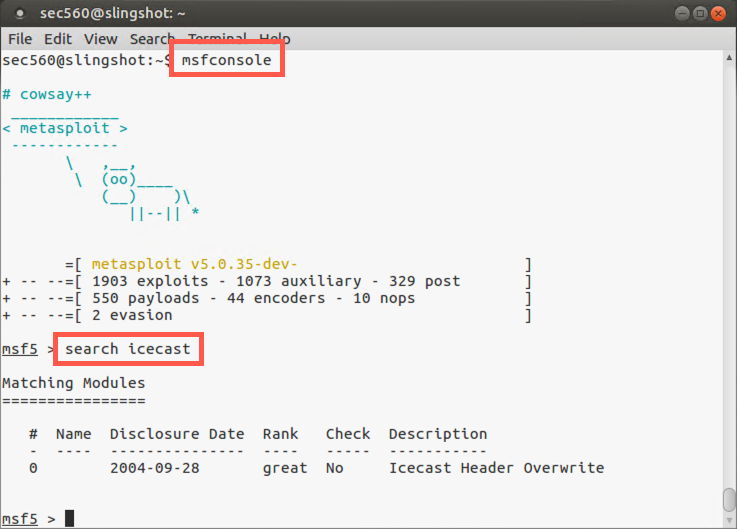Click 'sec560@slingshot:~$' shell prompt
Viewport: 737px width, 529px height.
point(86,60)
